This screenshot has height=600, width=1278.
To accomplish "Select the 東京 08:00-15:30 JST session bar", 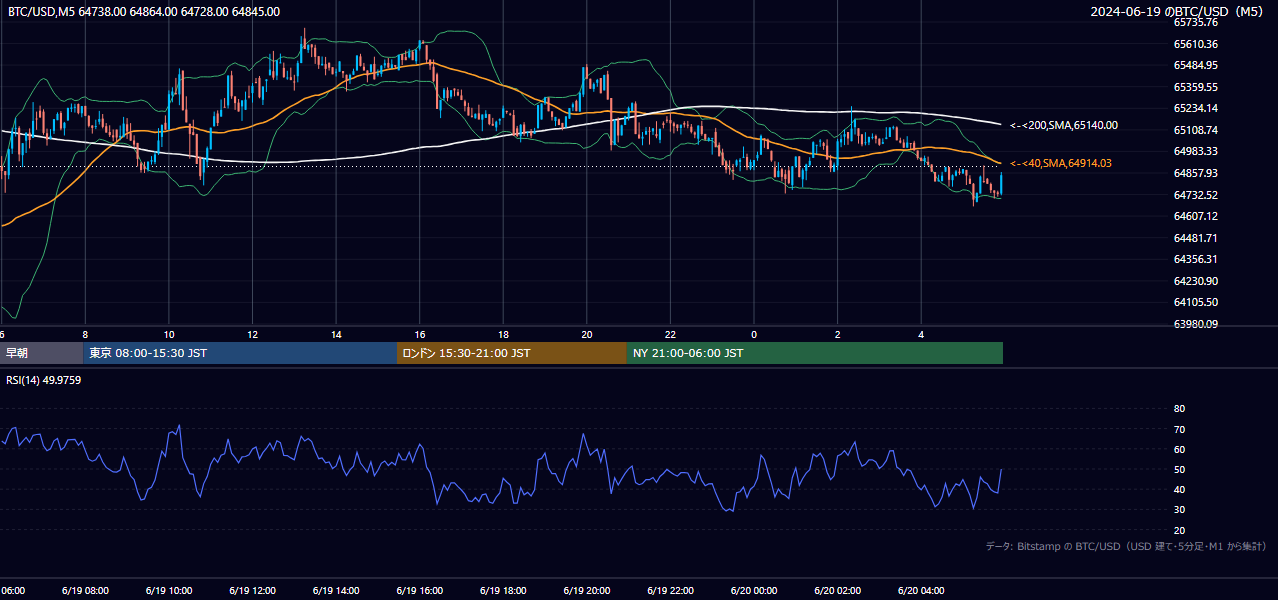I will 240,353.
